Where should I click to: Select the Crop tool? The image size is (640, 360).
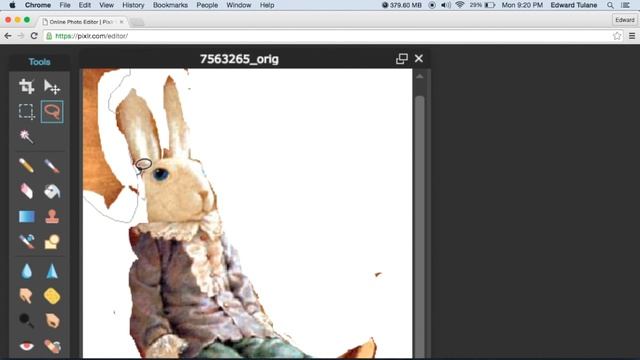pos(27,87)
